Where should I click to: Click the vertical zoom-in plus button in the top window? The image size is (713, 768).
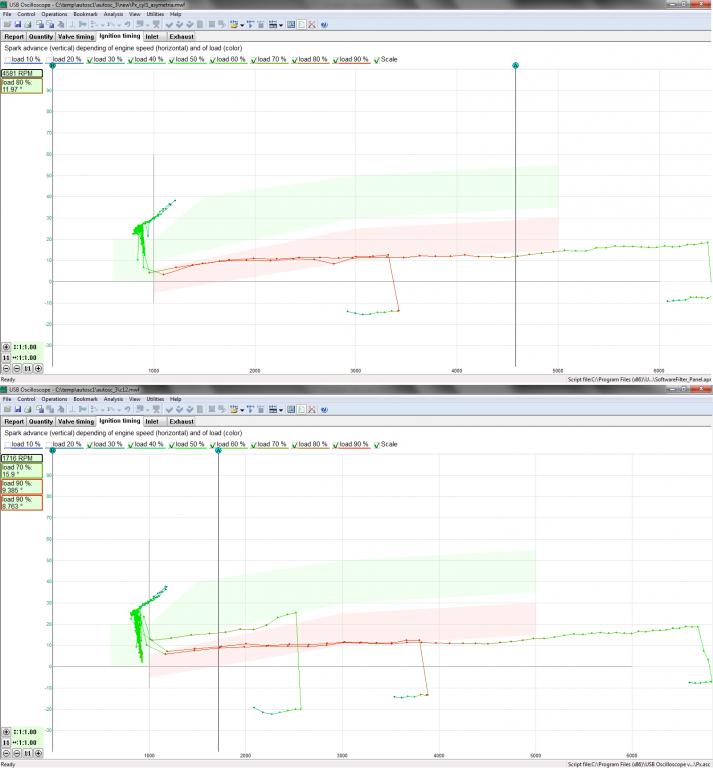(6, 347)
